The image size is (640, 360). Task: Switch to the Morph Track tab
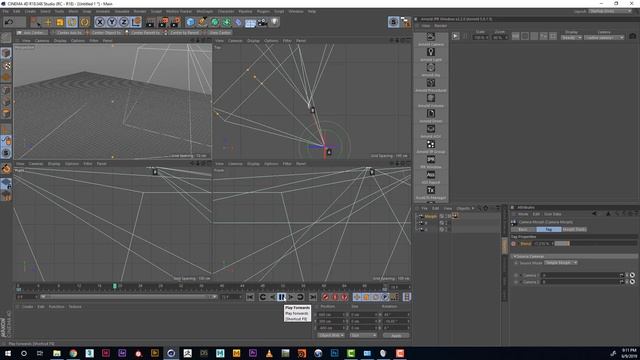coord(574,229)
